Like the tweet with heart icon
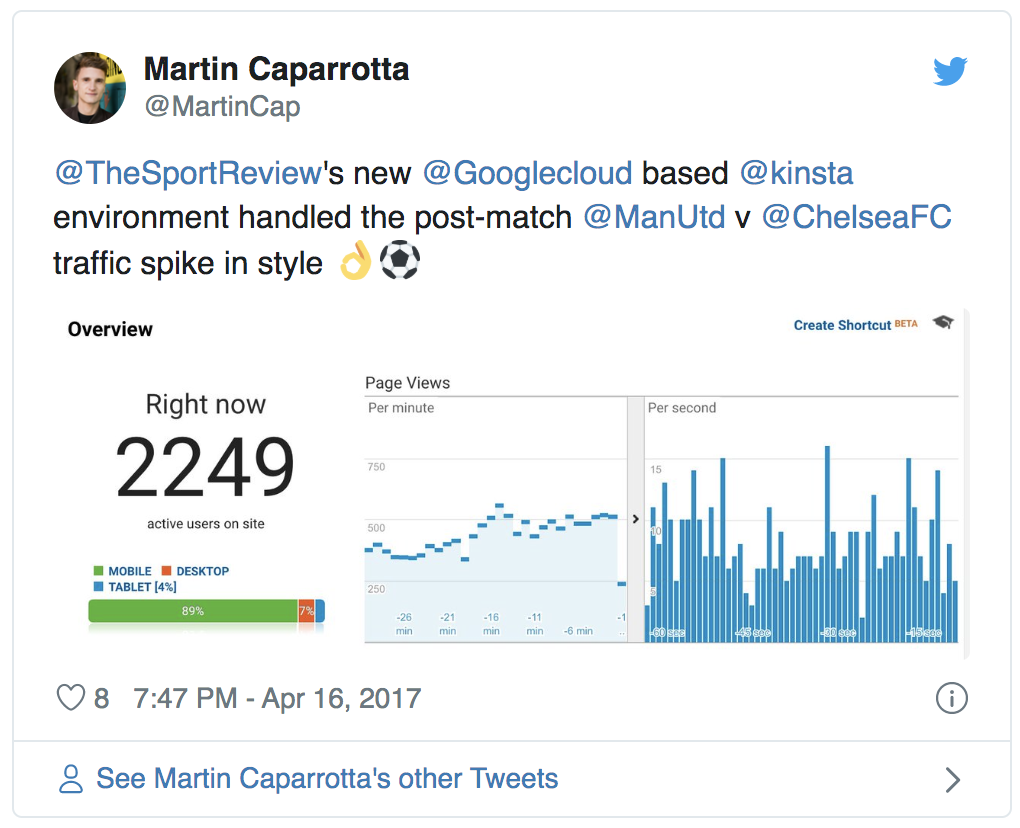This screenshot has height=828, width=1020. [71, 698]
